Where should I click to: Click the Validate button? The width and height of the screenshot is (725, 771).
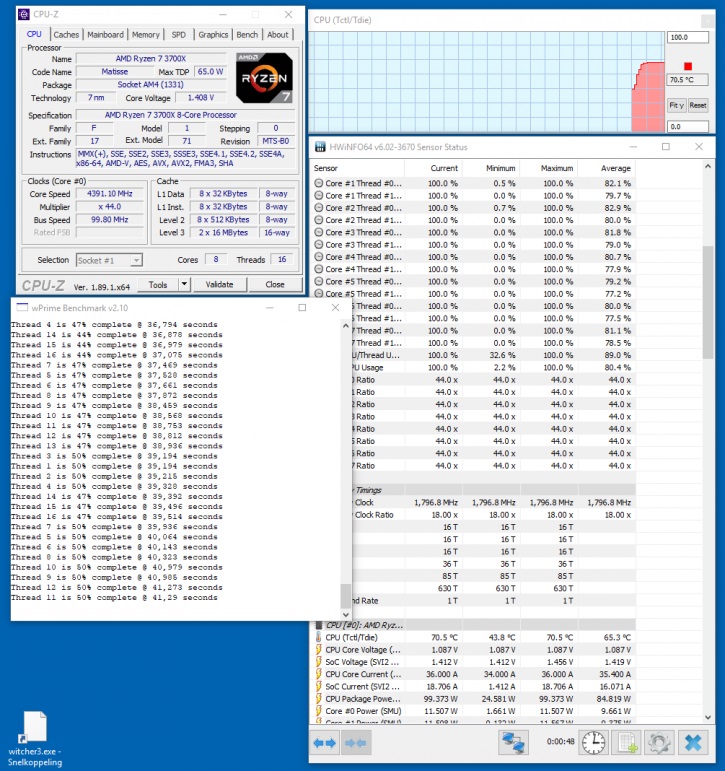coord(219,284)
